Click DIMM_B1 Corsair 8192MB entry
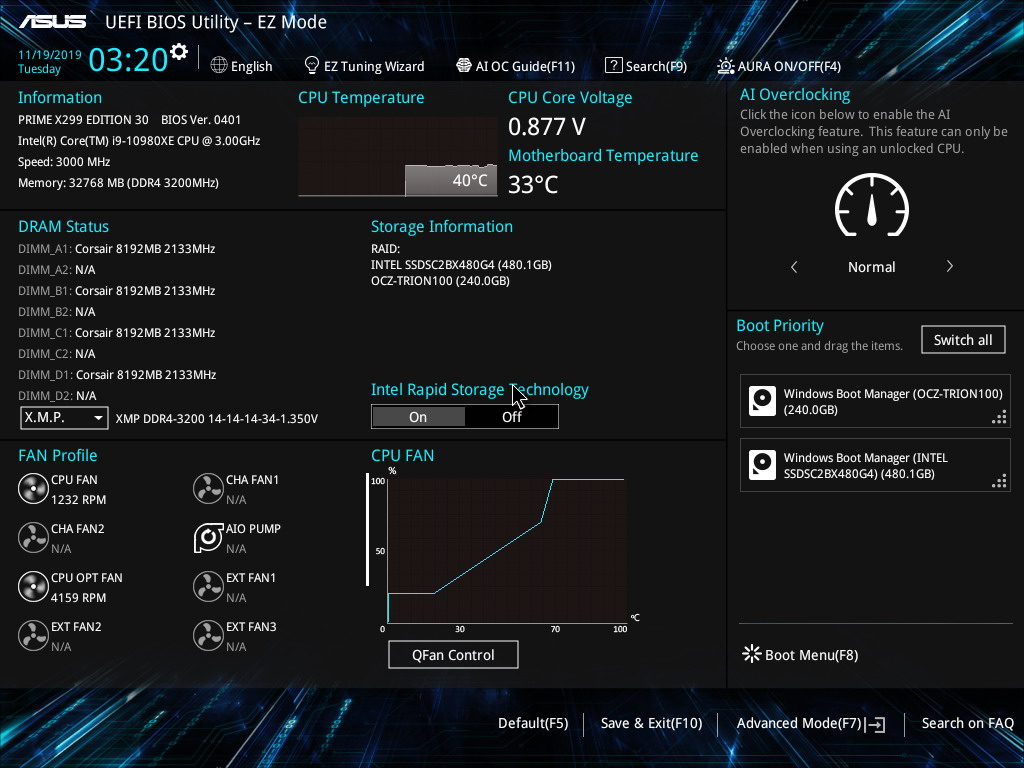Image resolution: width=1024 pixels, height=768 pixels. coord(116,291)
